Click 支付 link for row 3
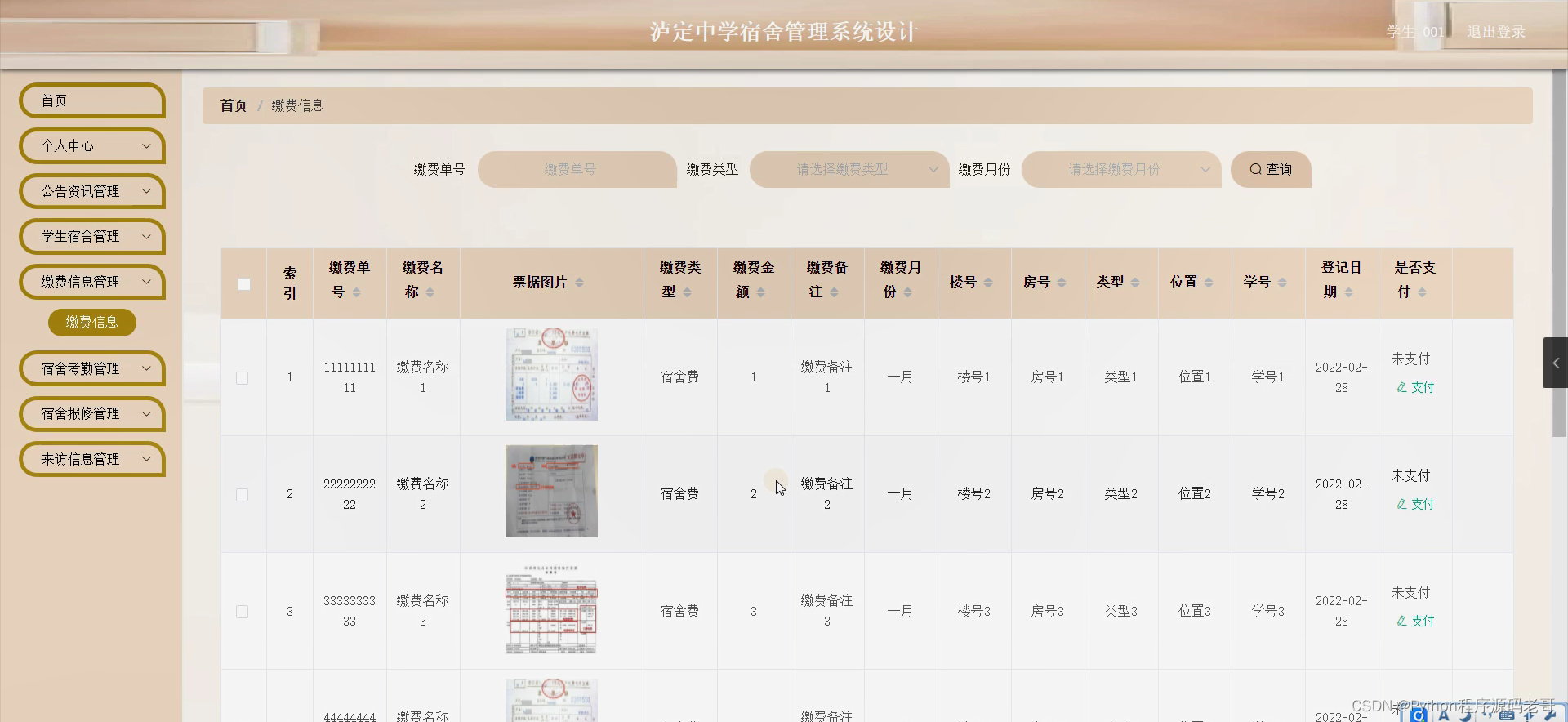 1415,621
